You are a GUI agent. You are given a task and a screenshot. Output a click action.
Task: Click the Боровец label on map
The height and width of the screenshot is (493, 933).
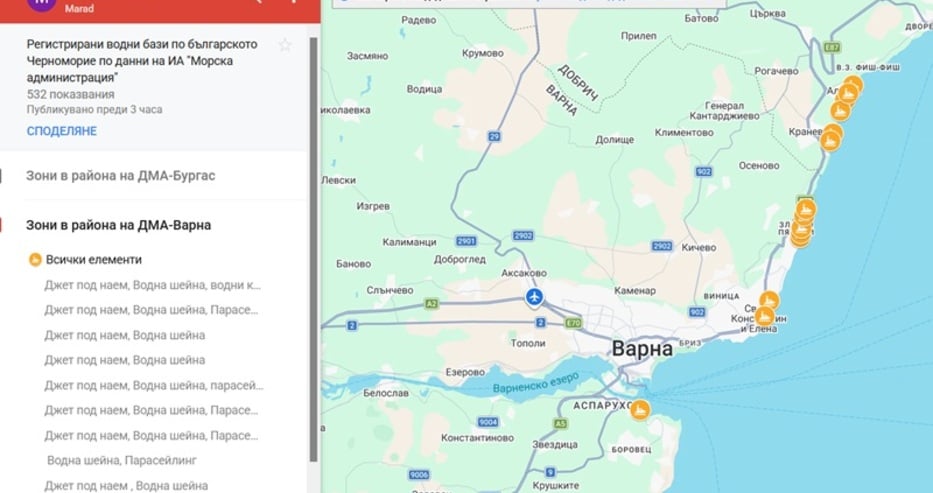(631, 450)
